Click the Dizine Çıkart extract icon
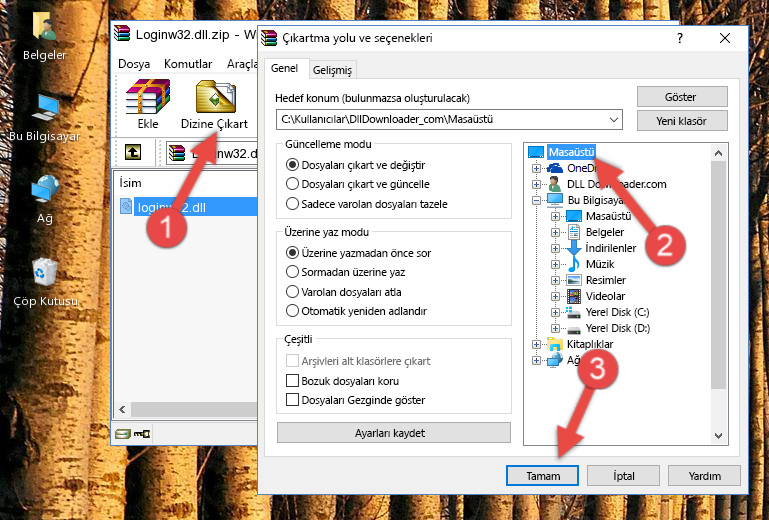 pyautogui.click(x=214, y=105)
